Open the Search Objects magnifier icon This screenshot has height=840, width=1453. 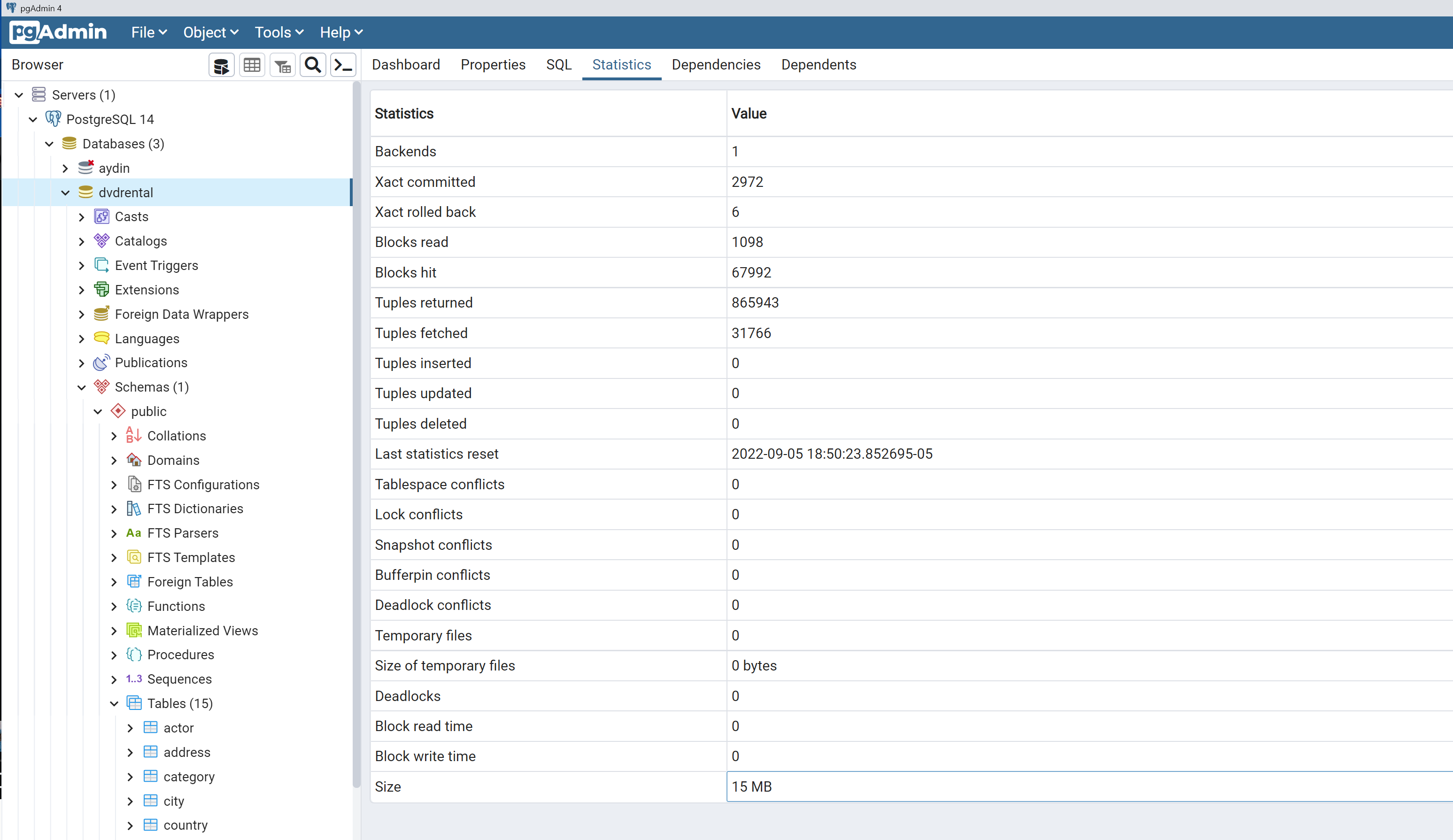pos(313,65)
